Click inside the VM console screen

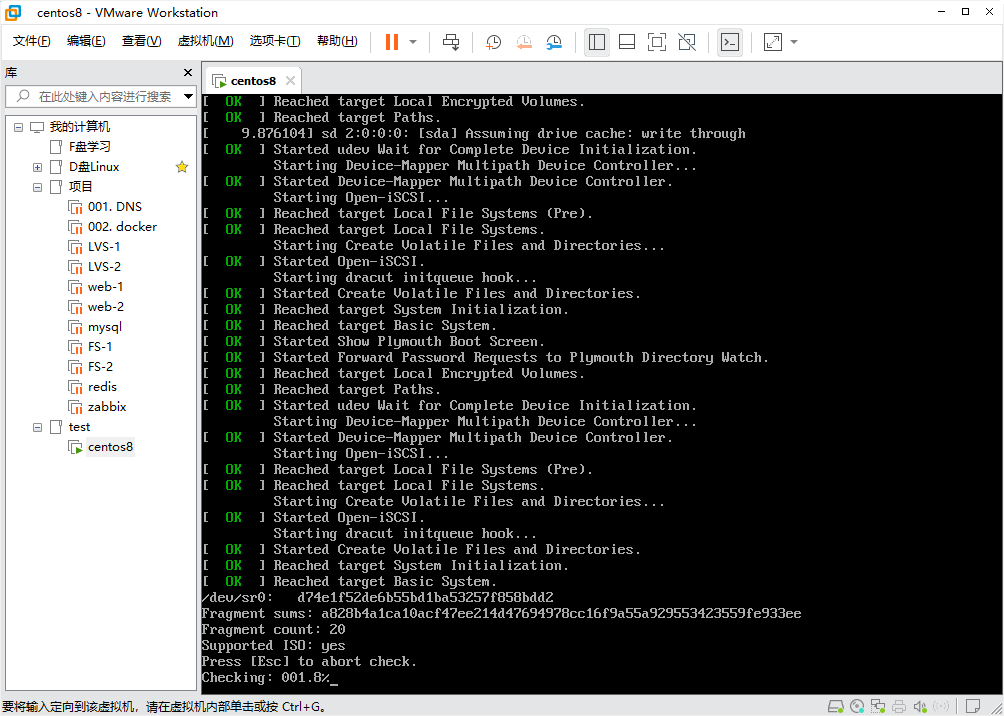tap(601, 394)
